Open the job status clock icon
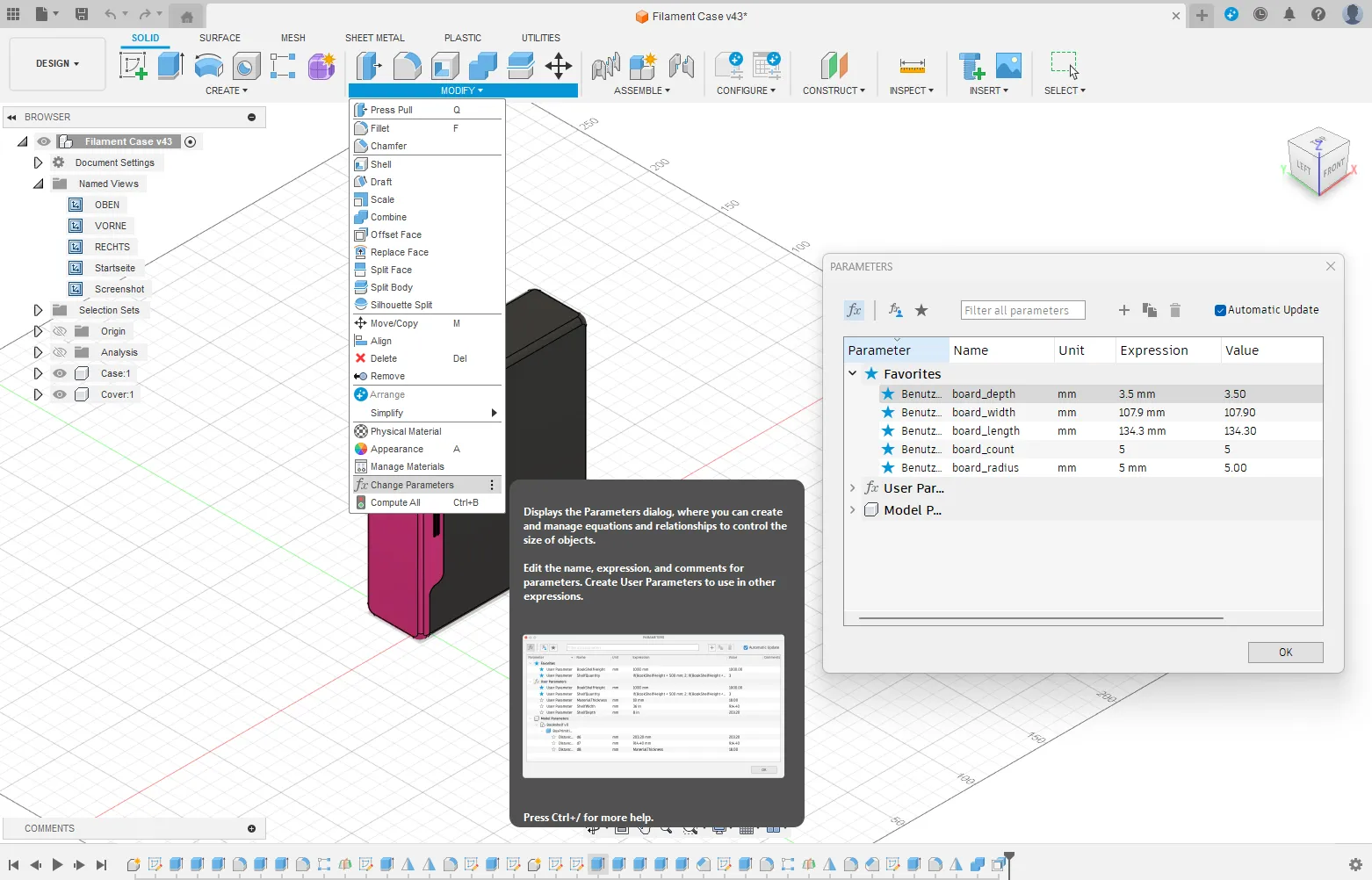 coord(1260,14)
